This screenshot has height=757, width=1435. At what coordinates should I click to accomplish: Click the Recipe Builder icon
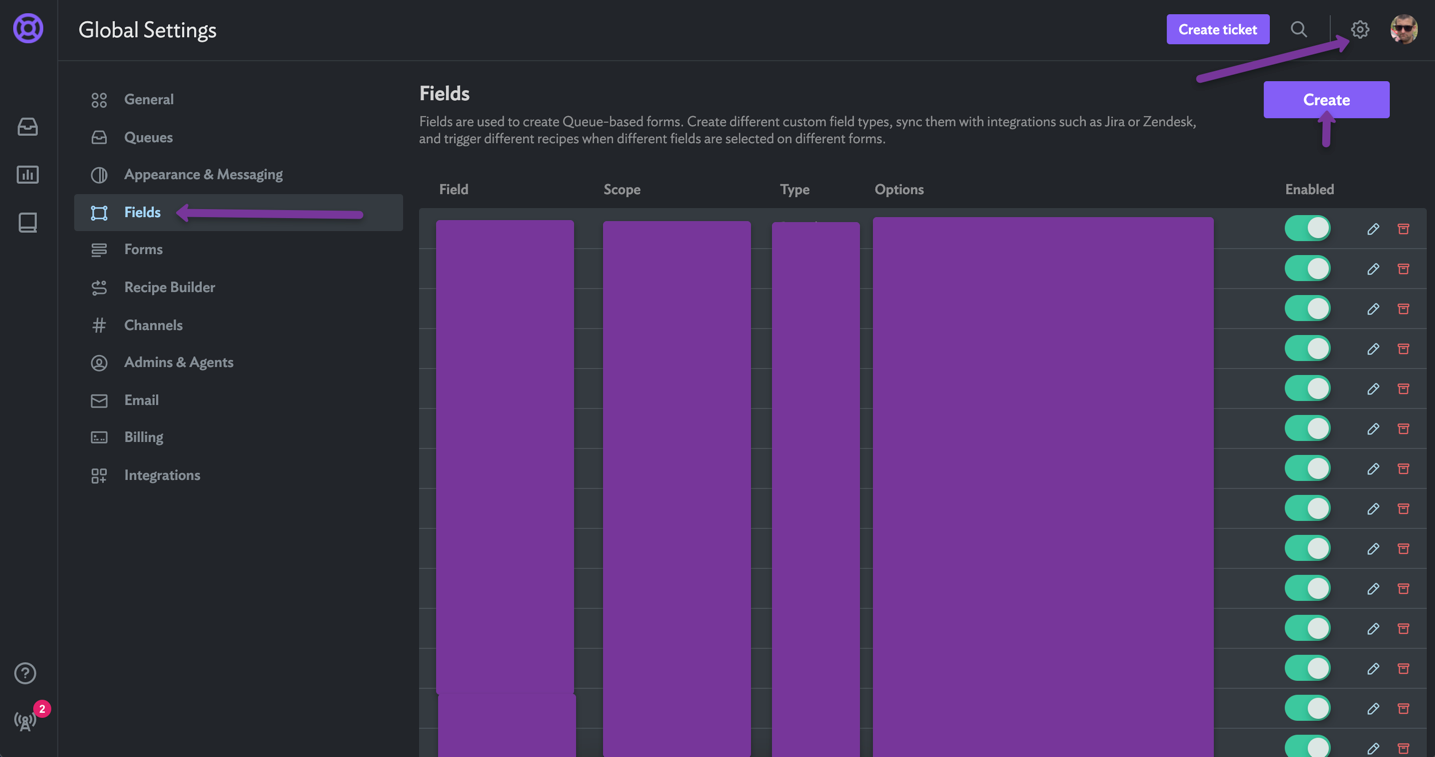click(99, 288)
